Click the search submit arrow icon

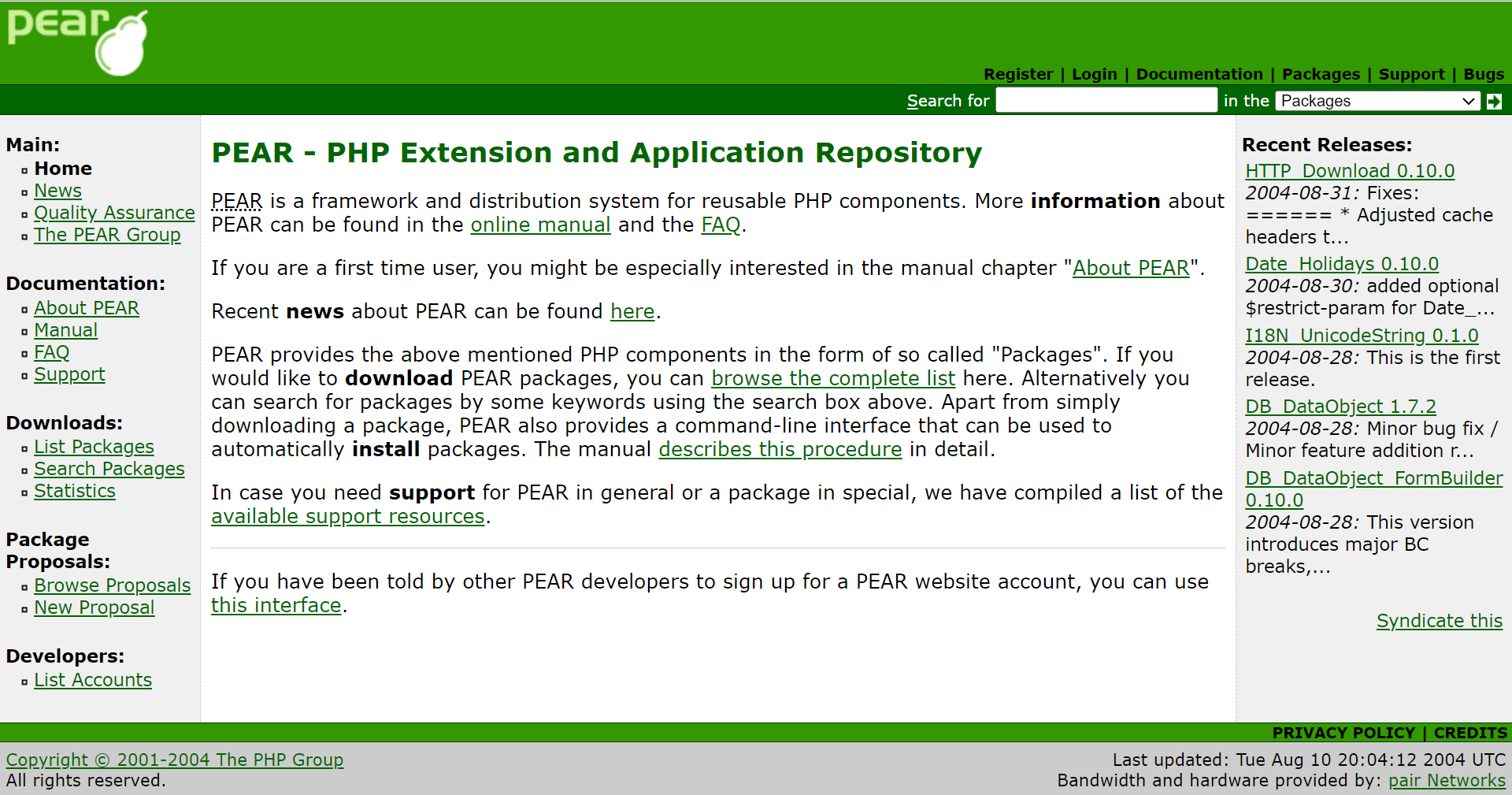coord(1494,101)
